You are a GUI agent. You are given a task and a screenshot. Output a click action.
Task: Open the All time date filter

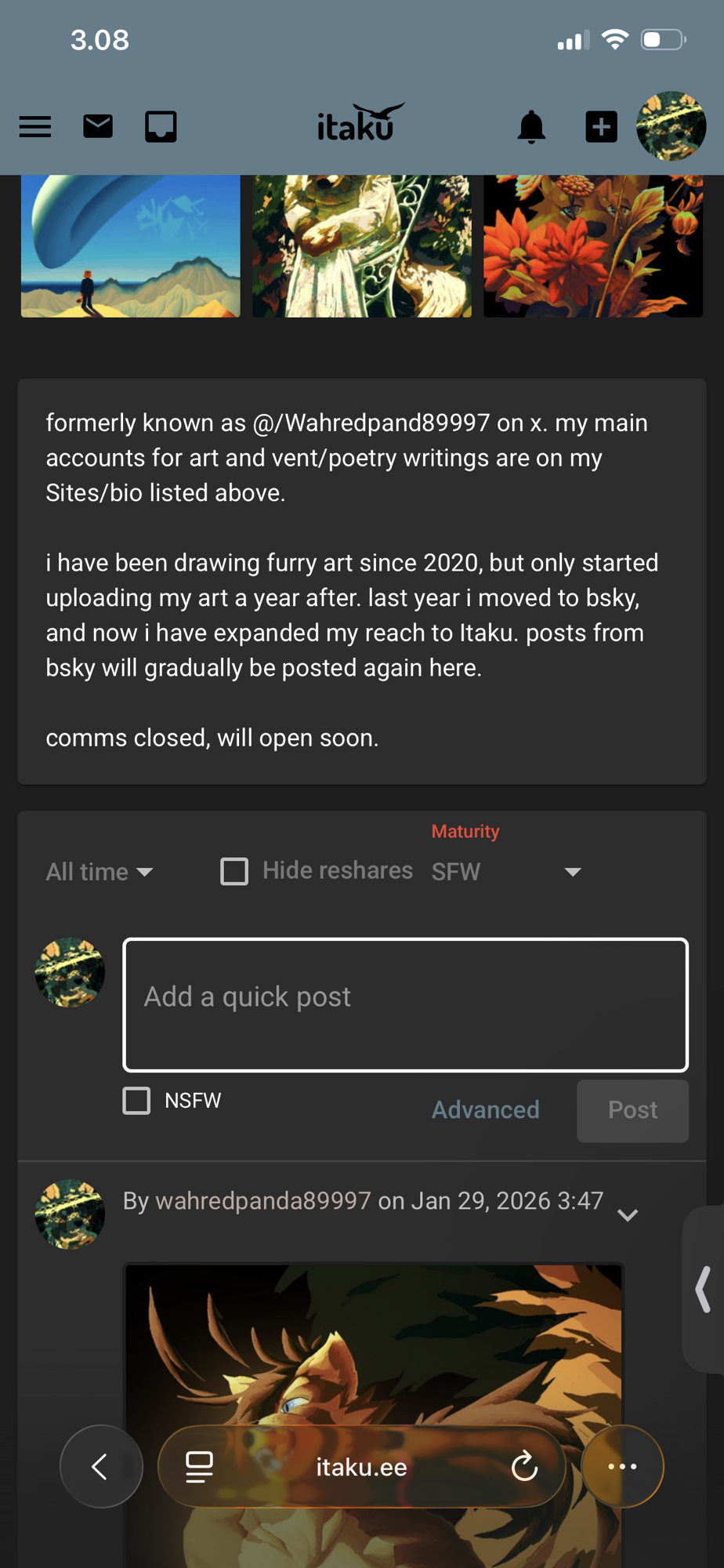pos(99,872)
